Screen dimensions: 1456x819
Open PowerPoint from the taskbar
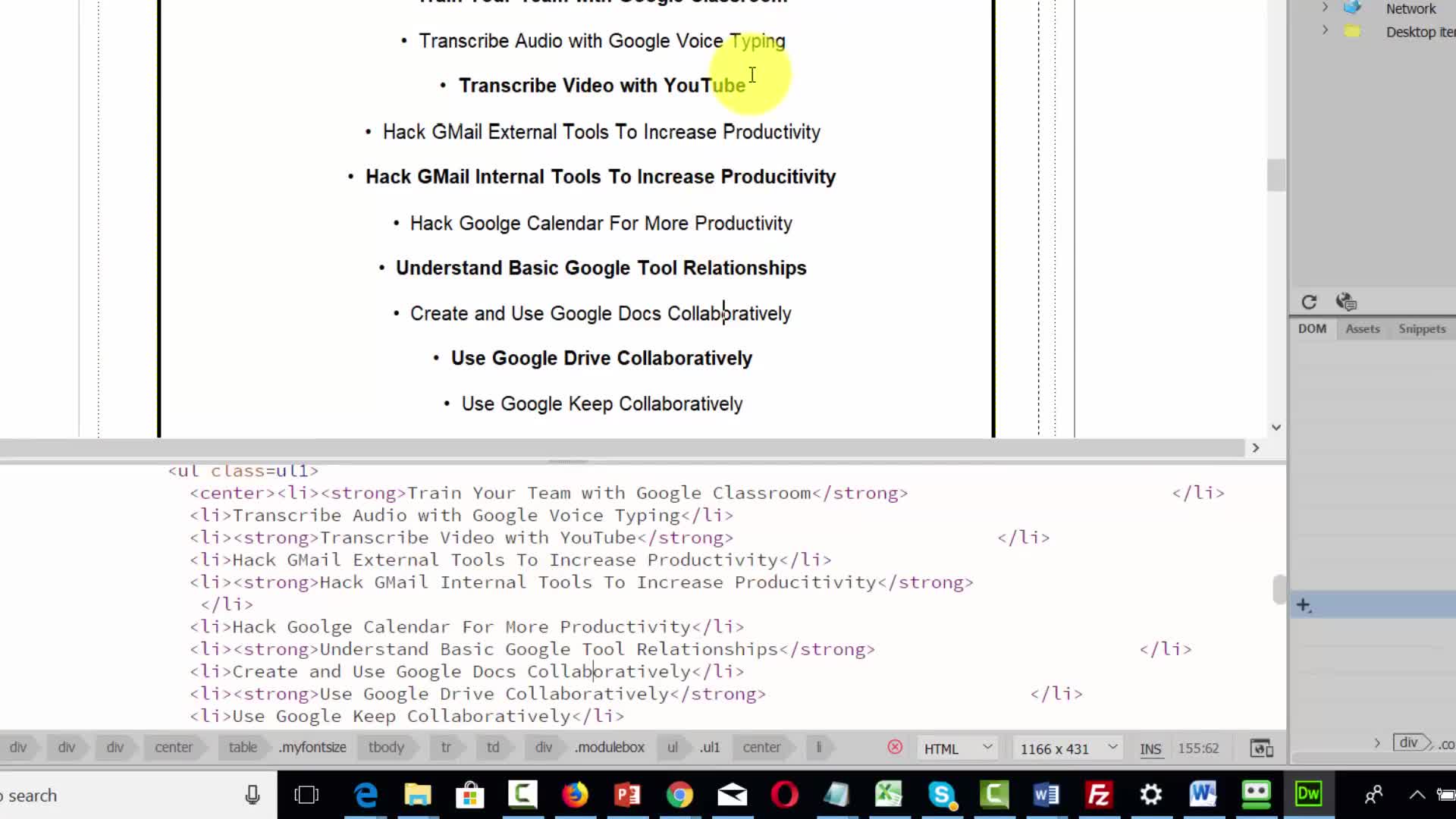[627, 795]
